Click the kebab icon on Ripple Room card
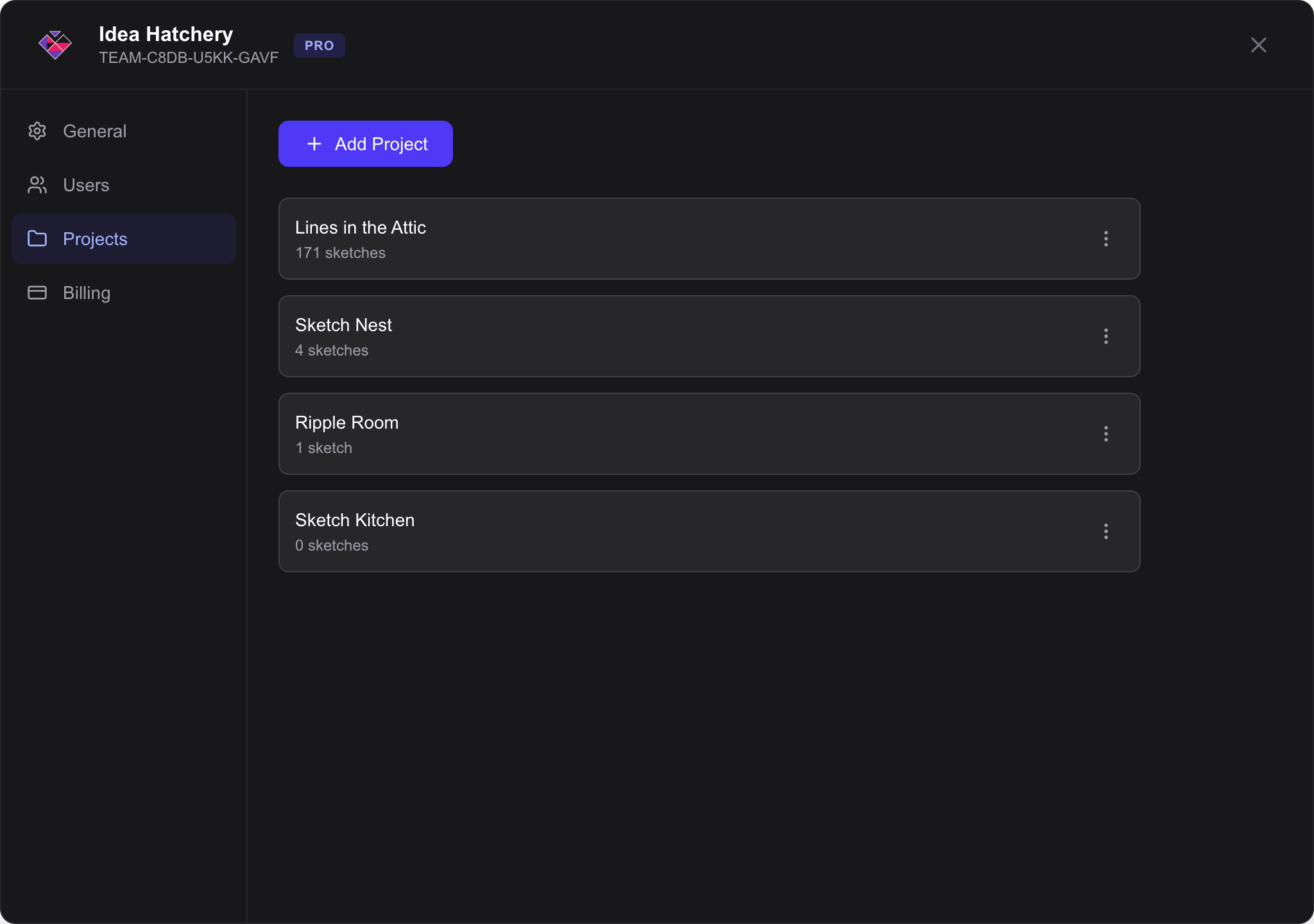This screenshot has width=1314, height=924. pos(1105,434)
